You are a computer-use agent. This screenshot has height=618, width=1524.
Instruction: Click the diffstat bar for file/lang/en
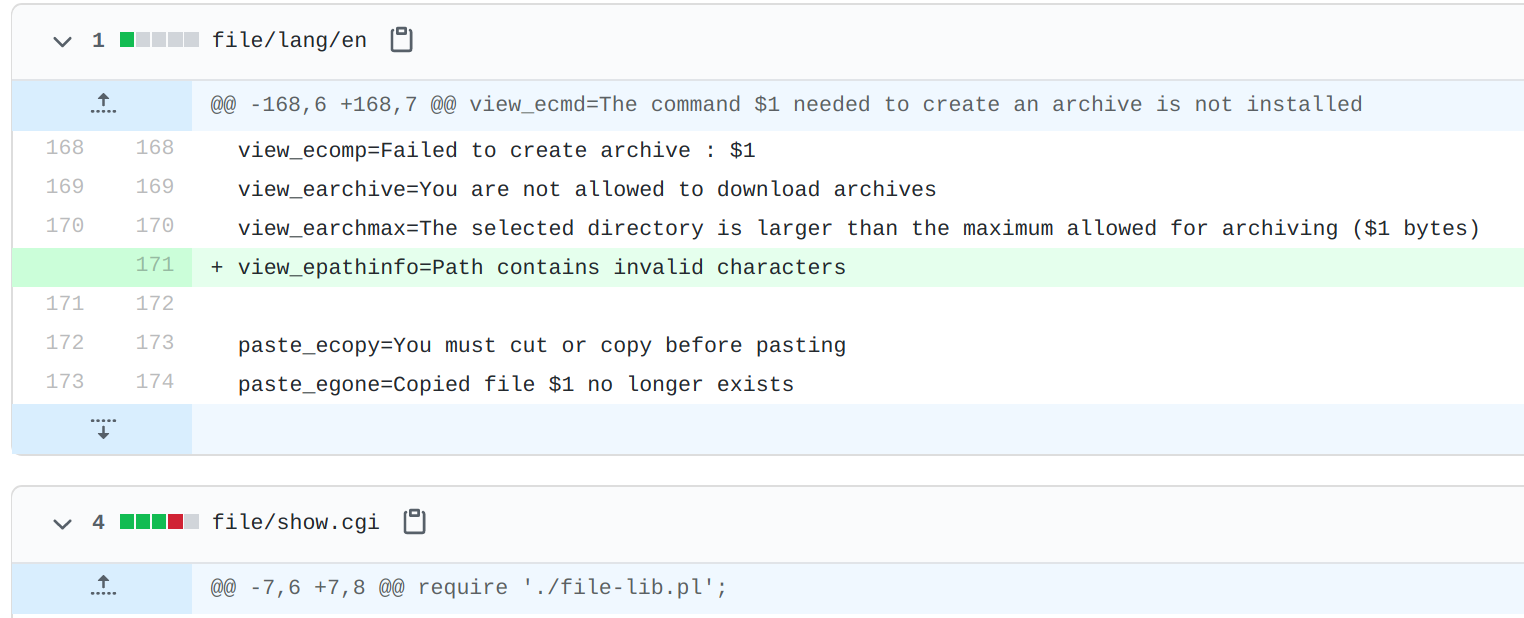(159, 41)
